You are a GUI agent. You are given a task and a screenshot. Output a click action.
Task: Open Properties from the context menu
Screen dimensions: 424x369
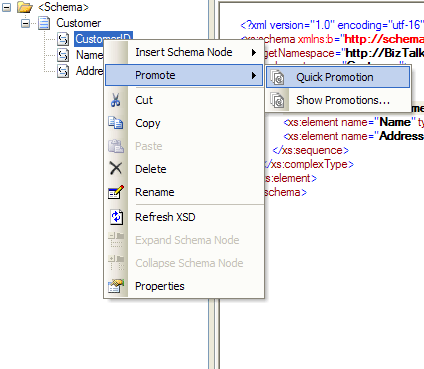pyautogui.click(x=184, y=286)
